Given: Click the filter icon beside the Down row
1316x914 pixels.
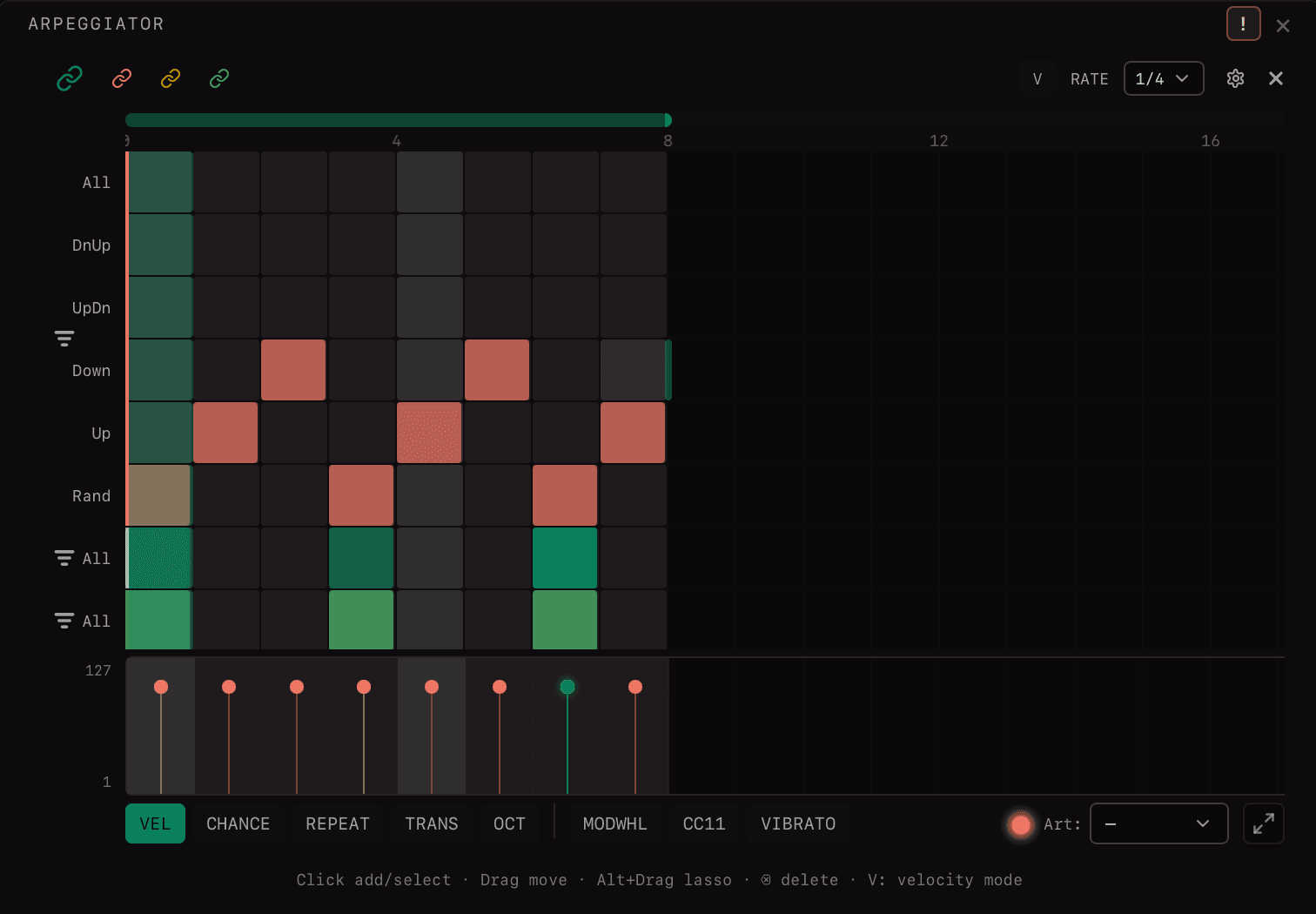Looking at the screenshot, I should pos(64,339).
